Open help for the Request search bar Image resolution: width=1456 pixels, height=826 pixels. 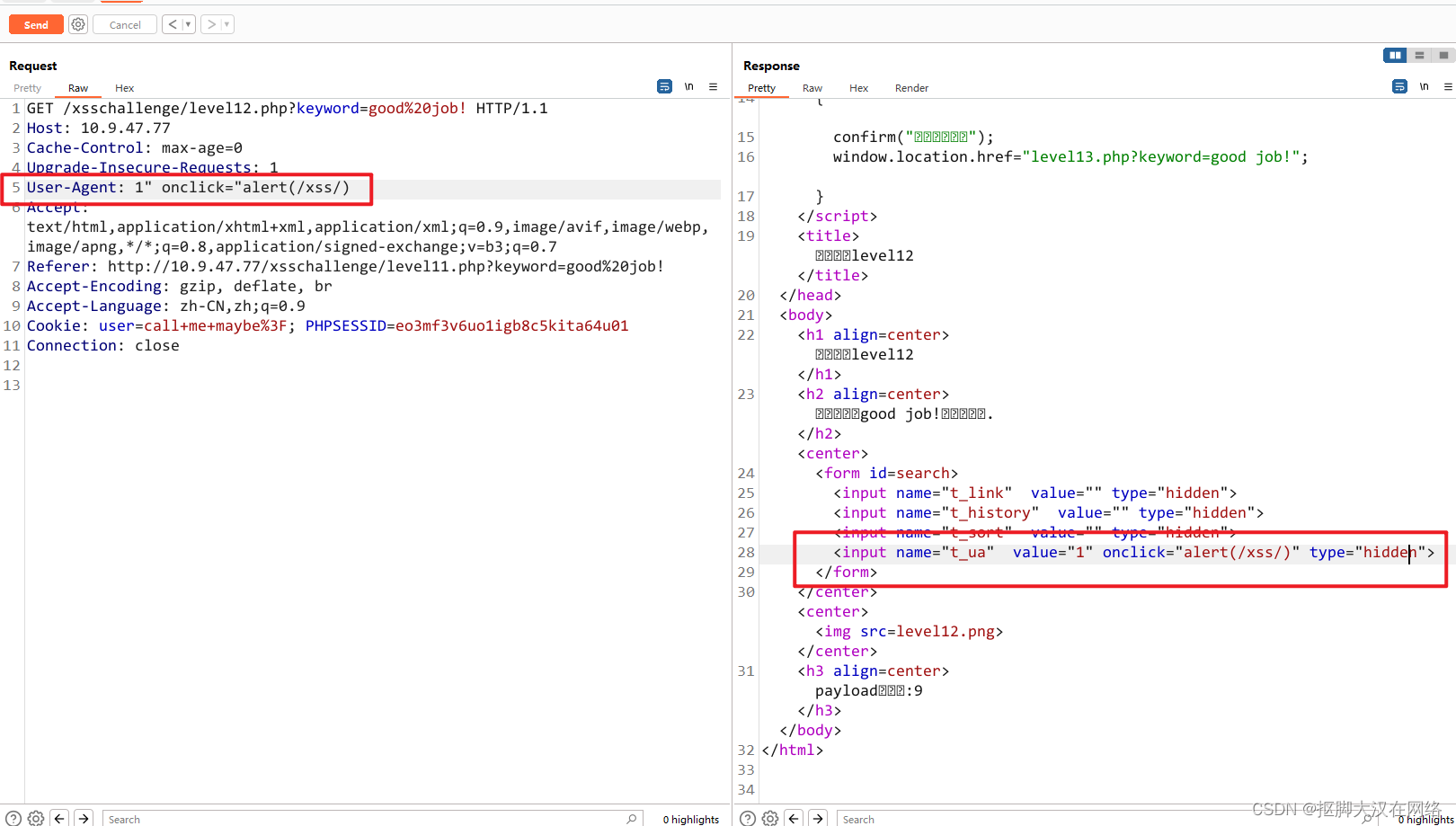tap(13, 818)
